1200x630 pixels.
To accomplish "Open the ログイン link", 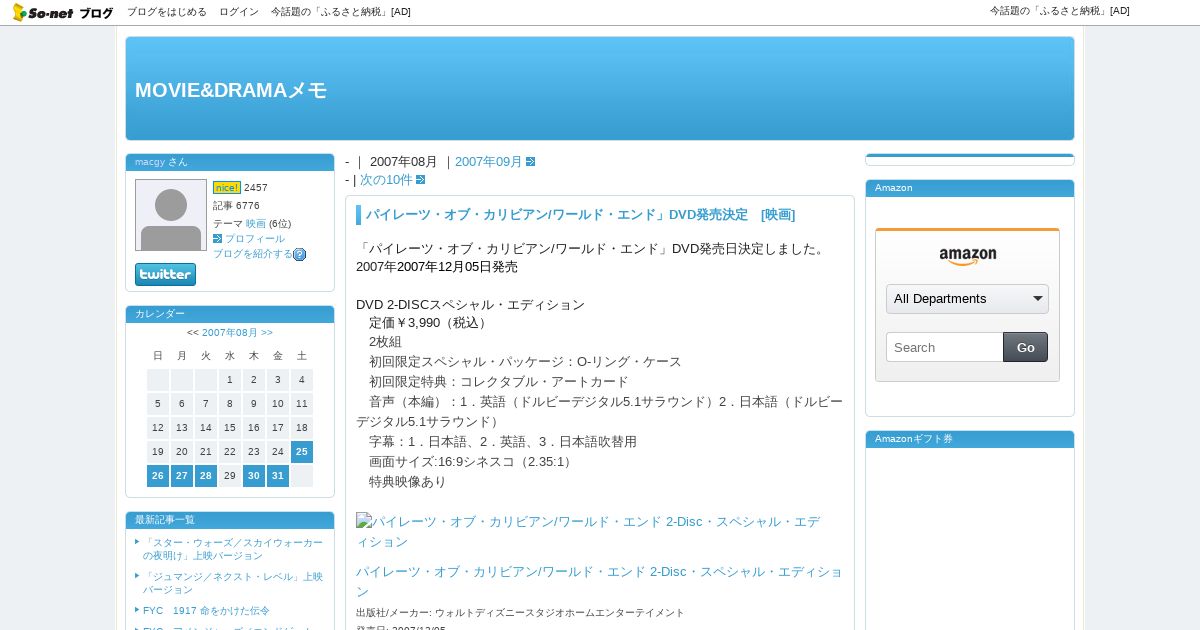I will (239, 12).
